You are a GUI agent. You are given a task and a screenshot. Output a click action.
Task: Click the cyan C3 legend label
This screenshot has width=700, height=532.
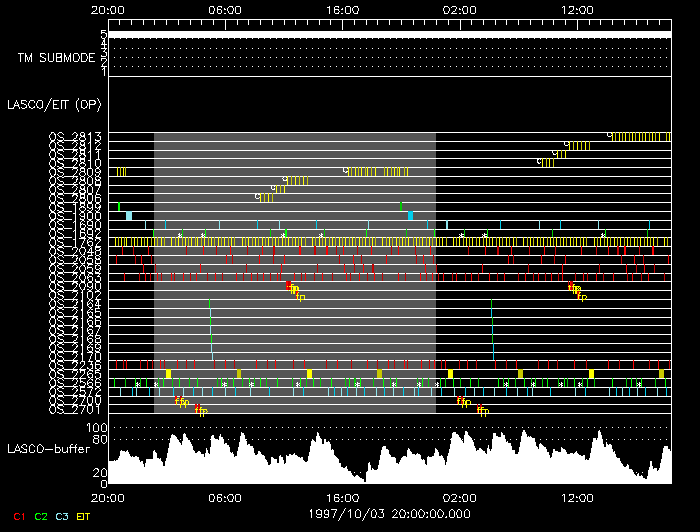62,516
